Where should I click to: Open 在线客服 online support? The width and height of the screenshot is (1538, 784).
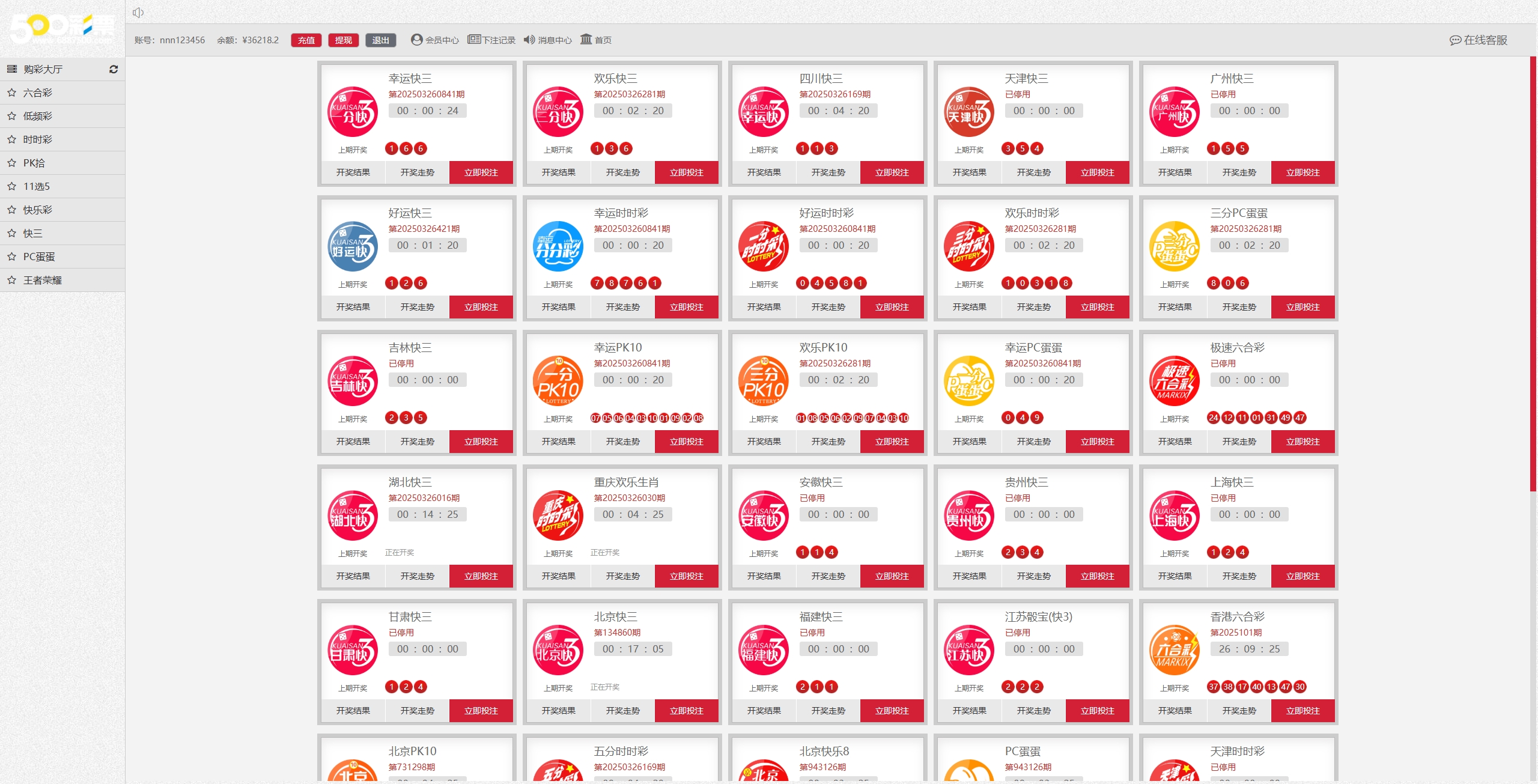click(1479, 40)
